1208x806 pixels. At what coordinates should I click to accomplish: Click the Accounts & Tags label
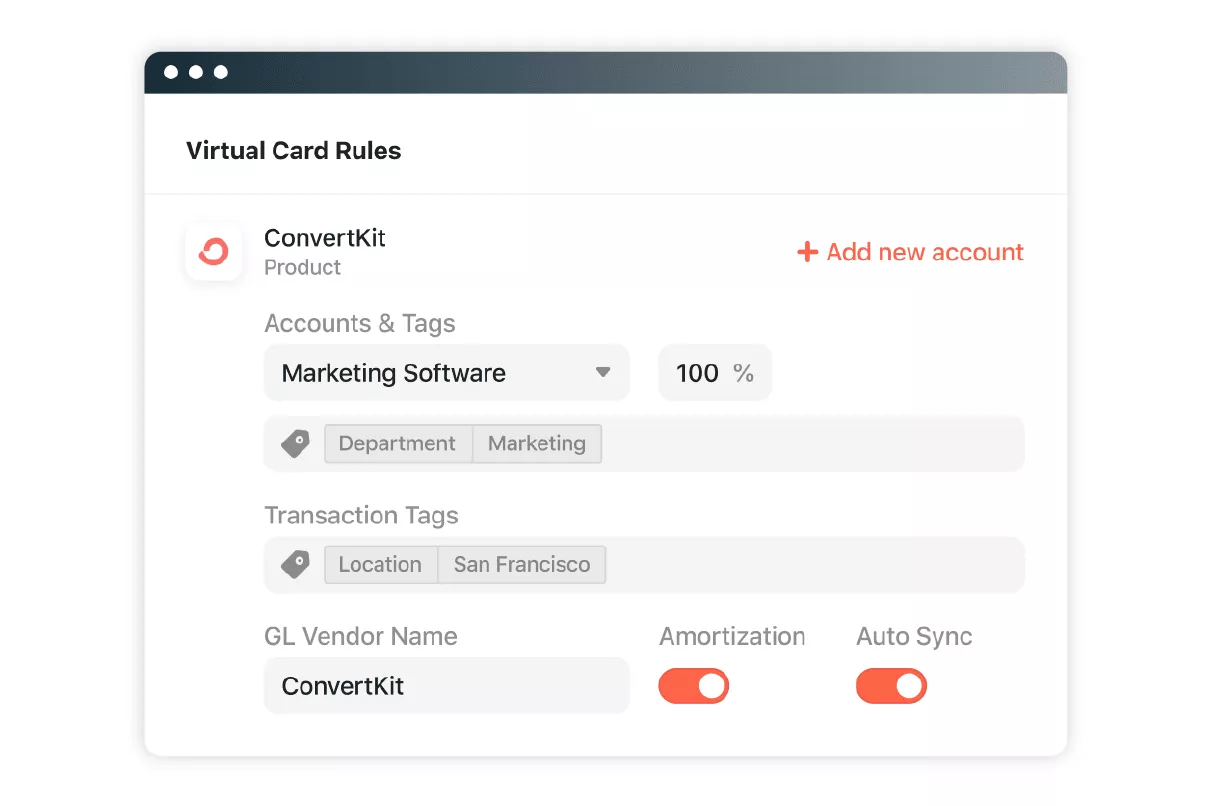click(x=360, y=324)
